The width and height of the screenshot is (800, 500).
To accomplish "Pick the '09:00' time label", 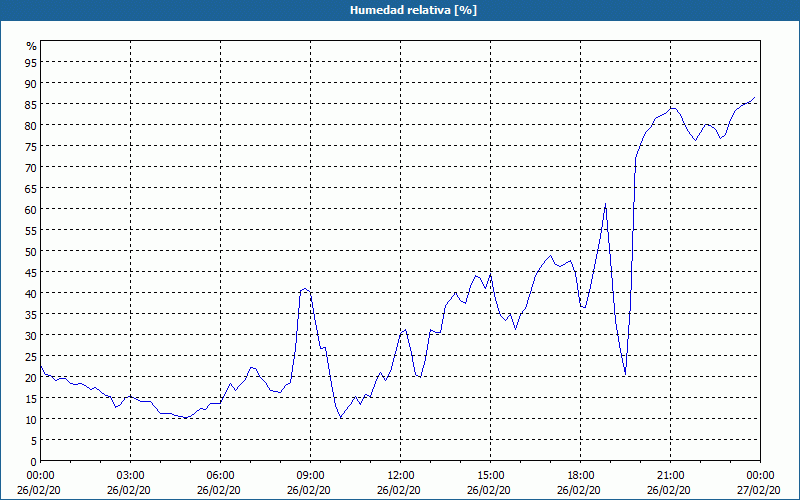I will (x=311, y=476).
